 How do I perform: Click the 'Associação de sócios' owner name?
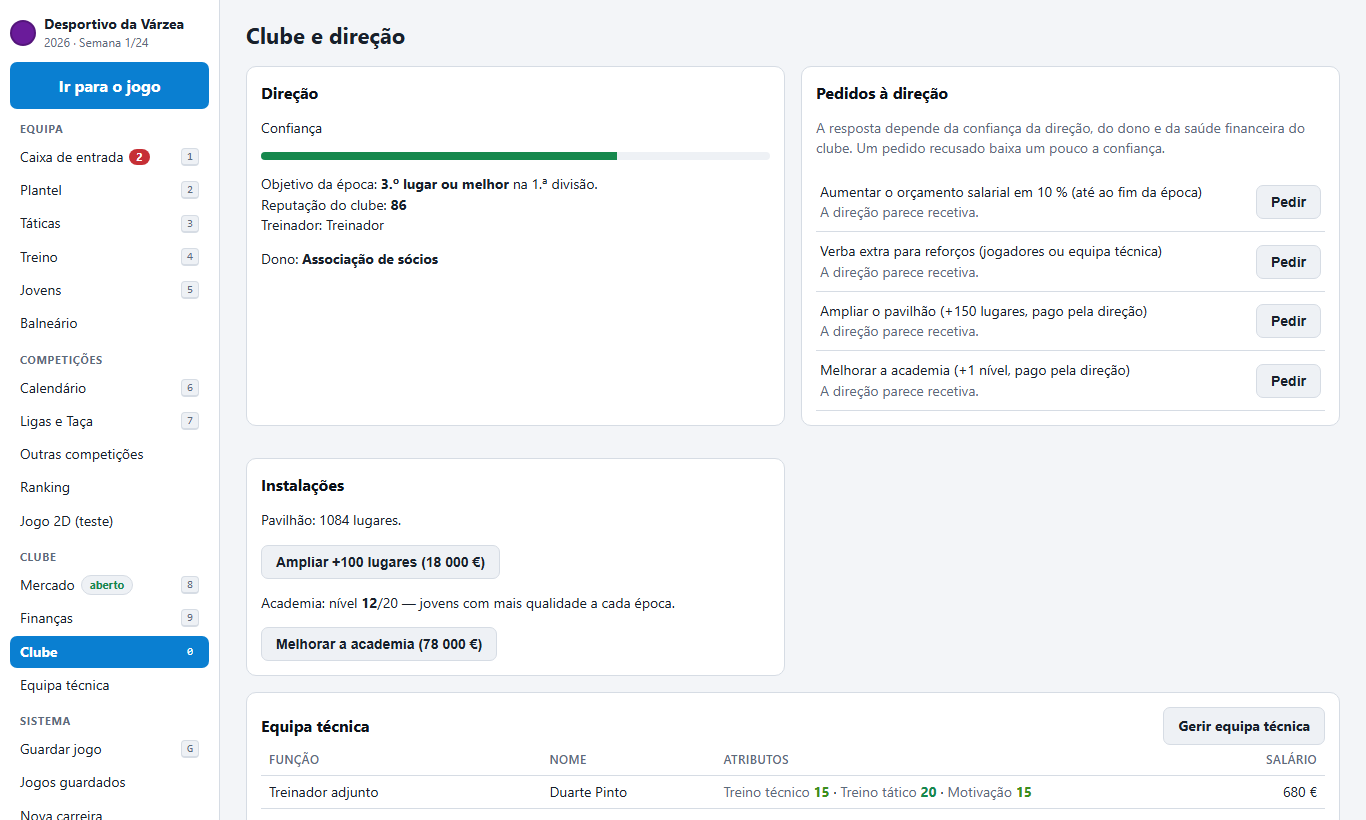click(x=370, y=259)
